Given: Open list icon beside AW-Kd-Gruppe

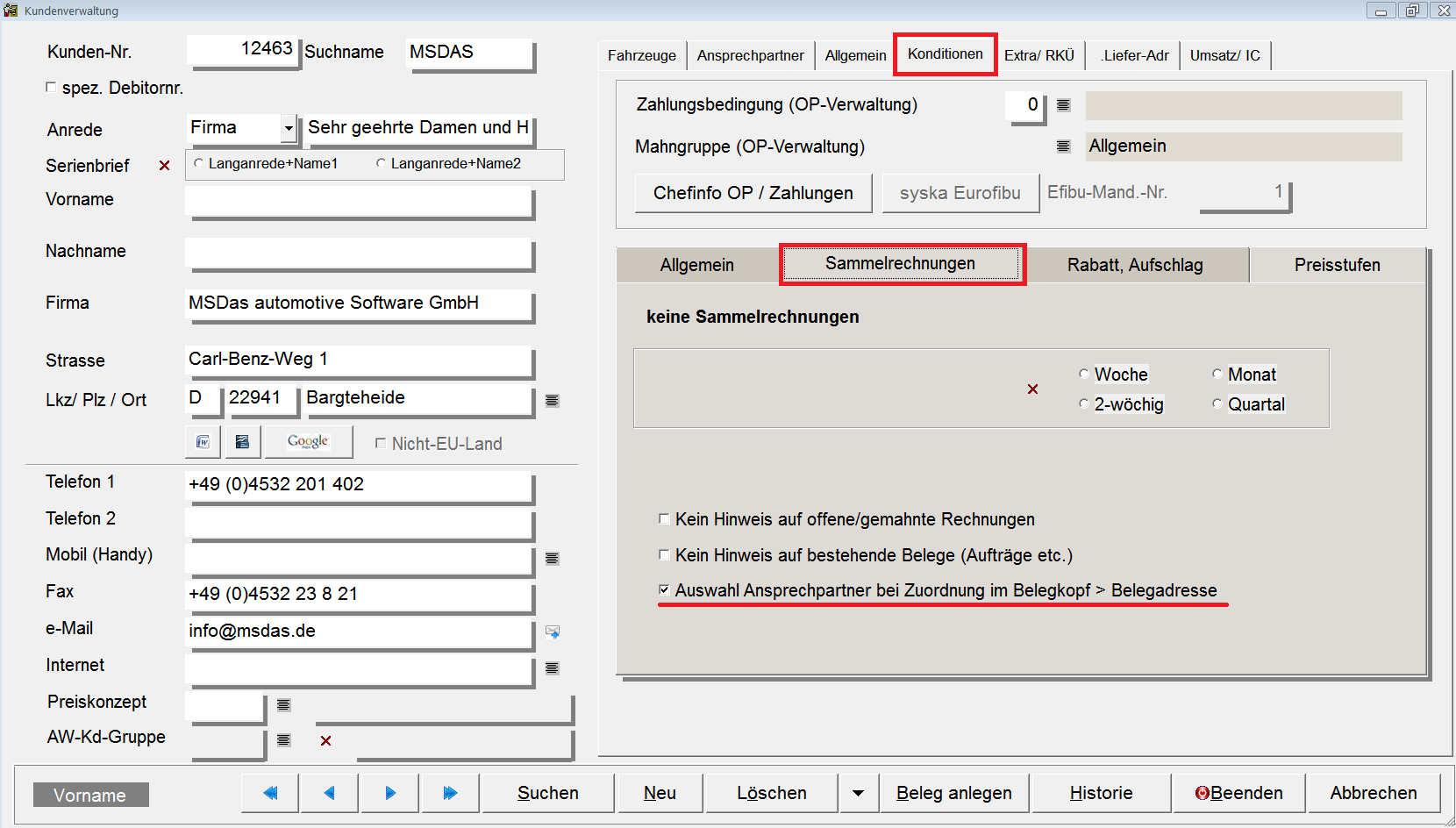Looking at the screenshot, I should coord(283,740).
